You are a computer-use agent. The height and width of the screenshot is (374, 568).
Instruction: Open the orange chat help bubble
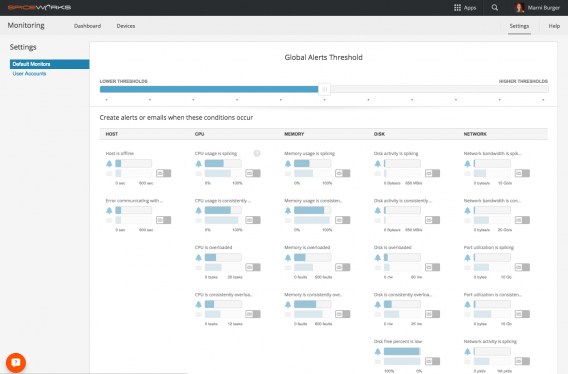click(x=16, y=362)
